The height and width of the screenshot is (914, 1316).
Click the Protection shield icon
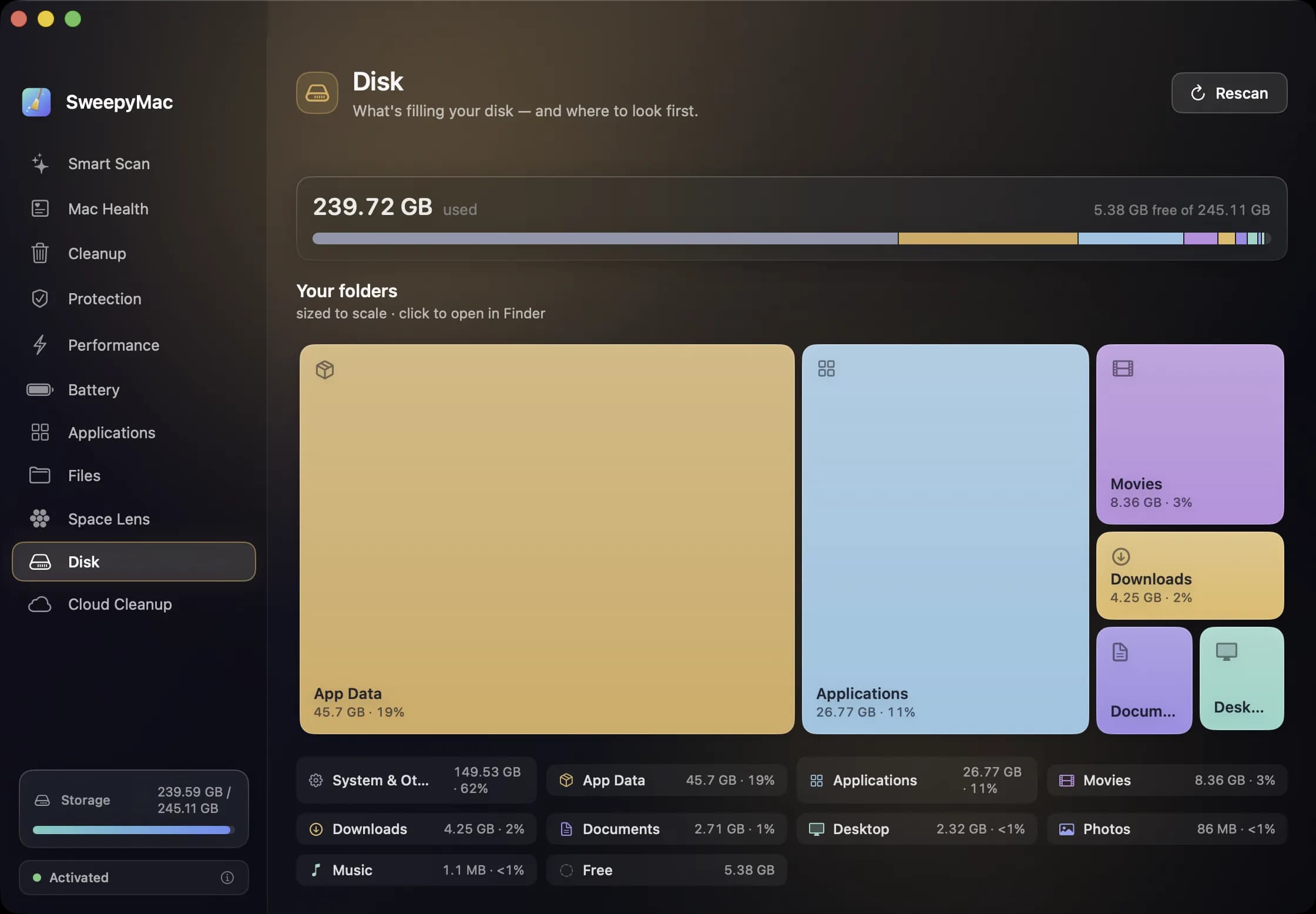(40, 298)
